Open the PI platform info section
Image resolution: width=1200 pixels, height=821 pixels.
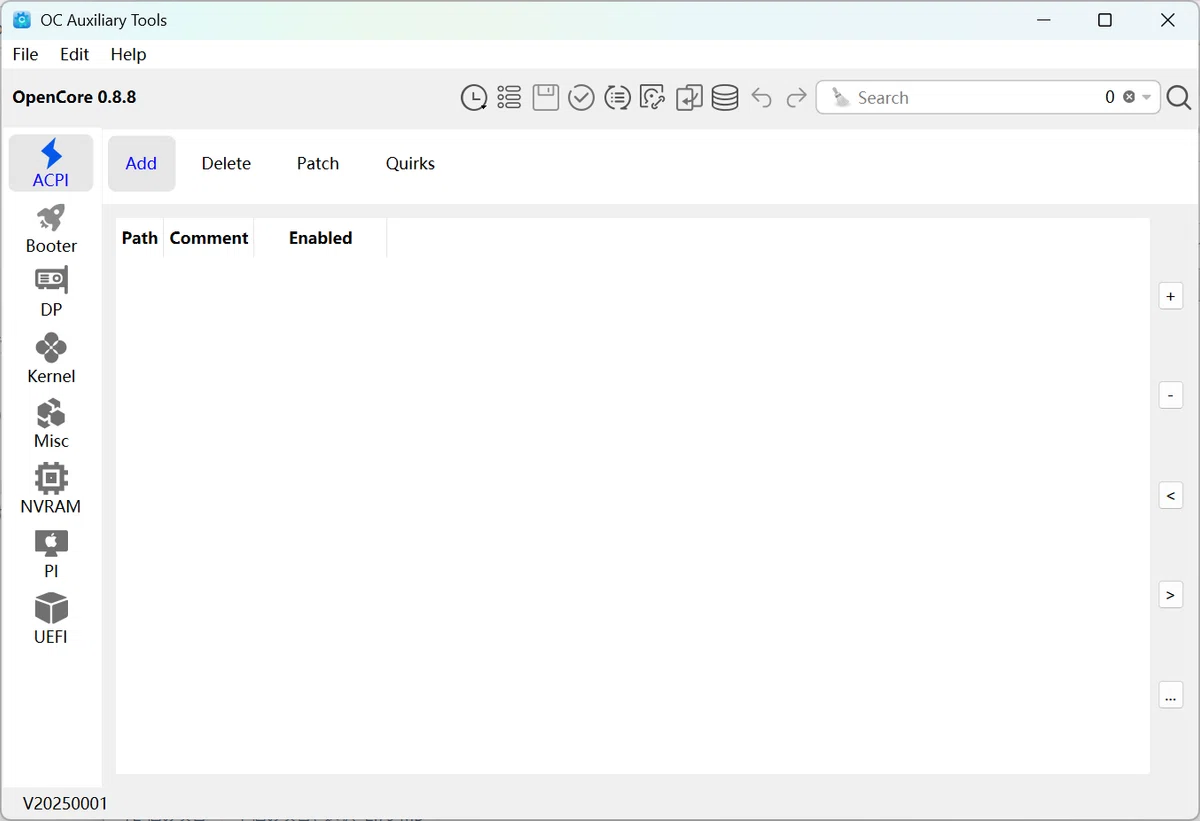click(51, 554)
